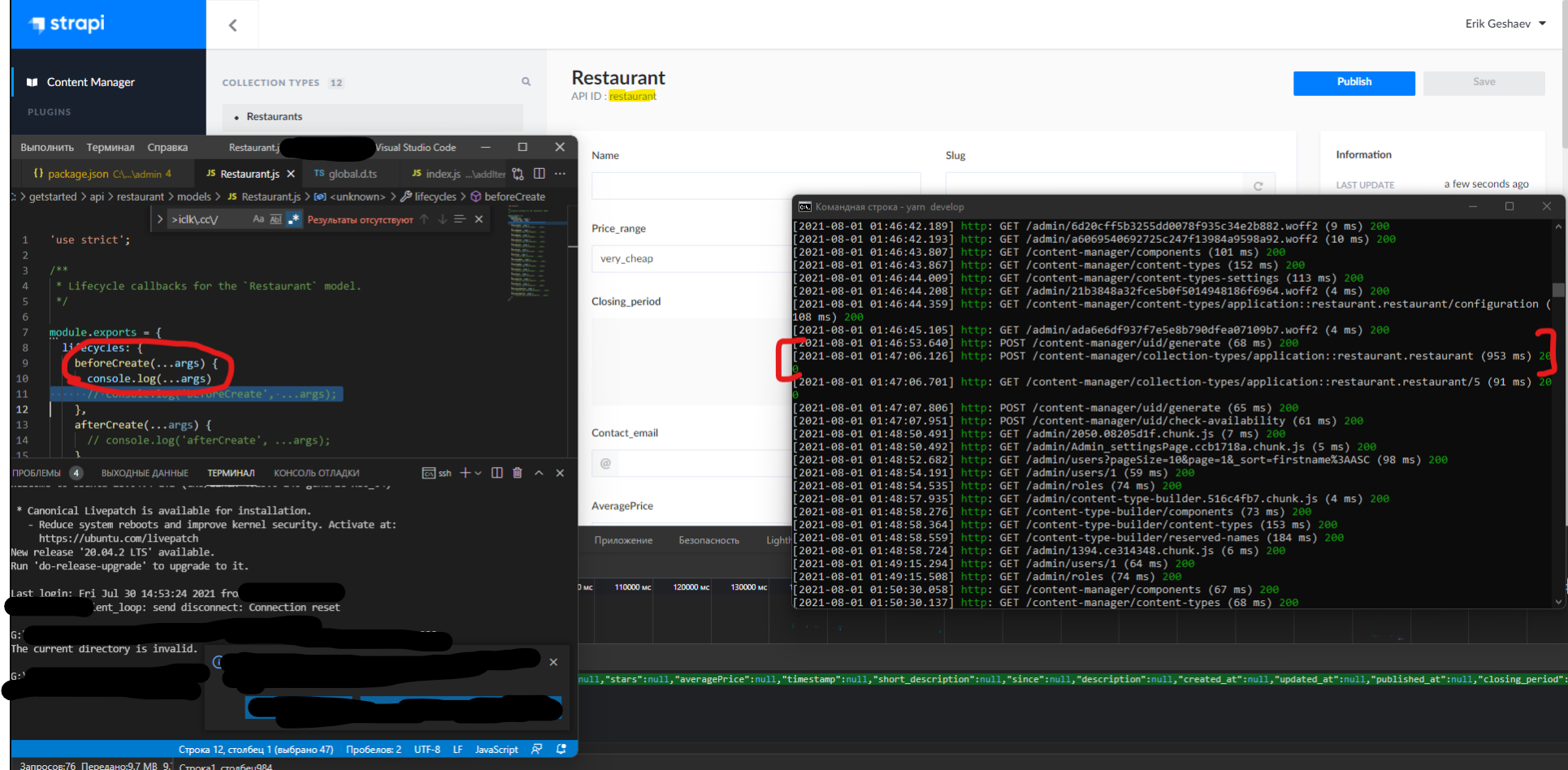Viewport: 1568px width, 770px height.
Task: Enable Regular Expression search mode
Action: pyautogui.click(x=293, y=218)
